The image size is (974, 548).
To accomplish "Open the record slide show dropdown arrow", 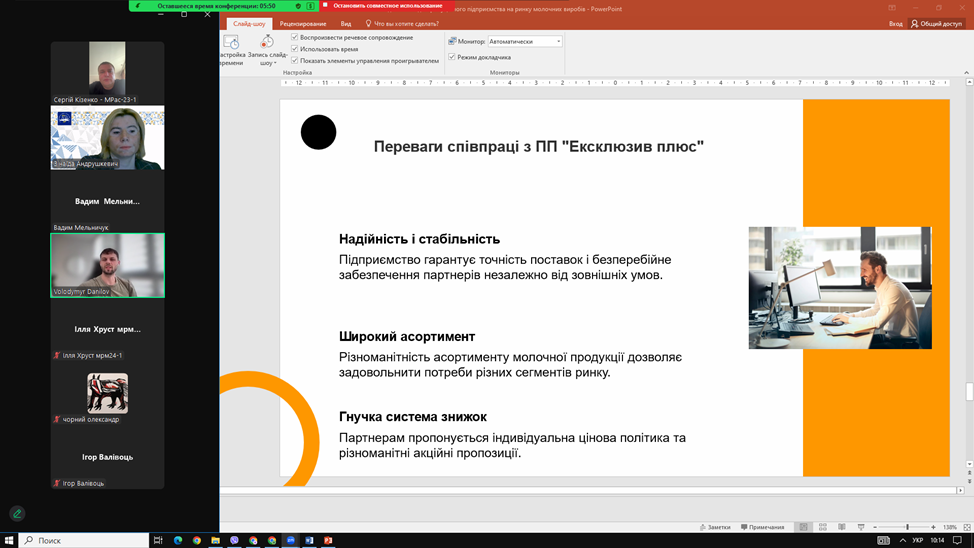I will (275, 63).
